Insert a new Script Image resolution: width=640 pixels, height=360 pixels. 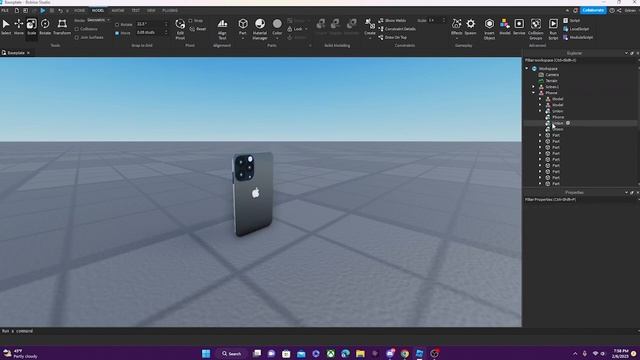571,20
